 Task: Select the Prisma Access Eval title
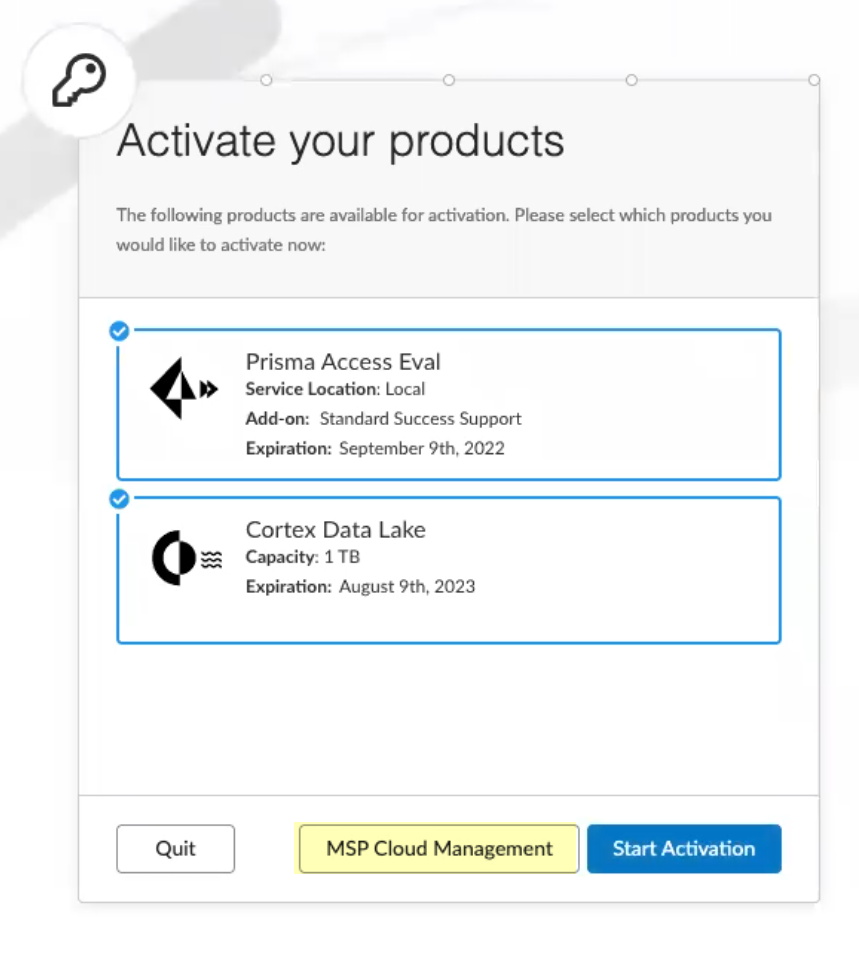click(343, 362)
